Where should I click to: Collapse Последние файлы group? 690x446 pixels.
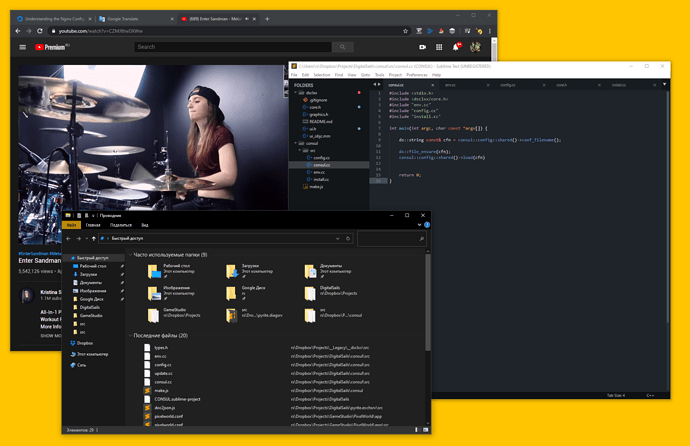pos(130,336)
